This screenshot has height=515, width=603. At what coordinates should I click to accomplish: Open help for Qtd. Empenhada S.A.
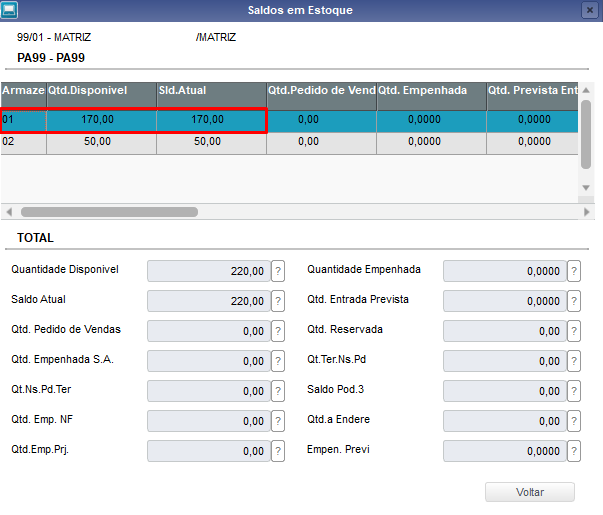pos(278,361)
